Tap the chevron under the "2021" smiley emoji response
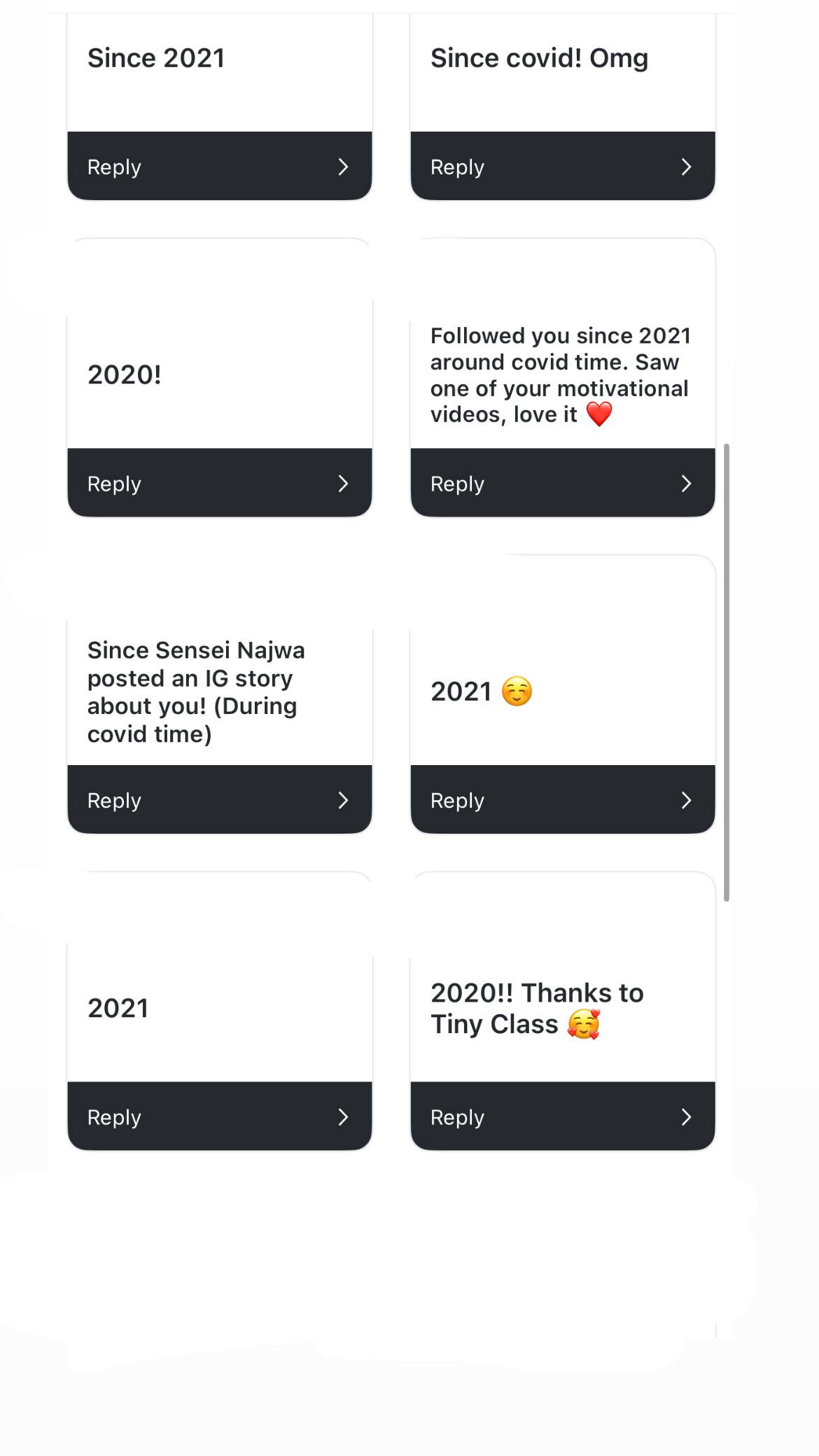The height and width of the screenshot is (1456, 819). tap(686, 800)
